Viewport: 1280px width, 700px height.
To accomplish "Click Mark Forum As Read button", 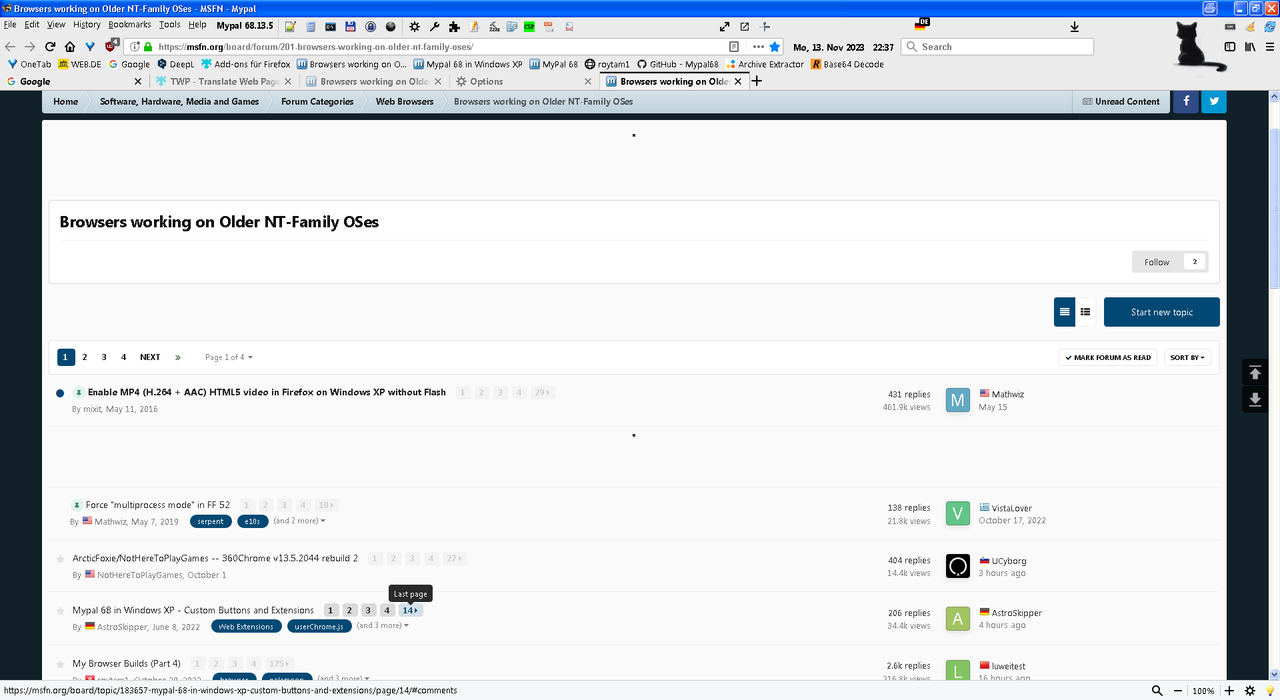I will pyautogui.click(x=1108, y=357).
